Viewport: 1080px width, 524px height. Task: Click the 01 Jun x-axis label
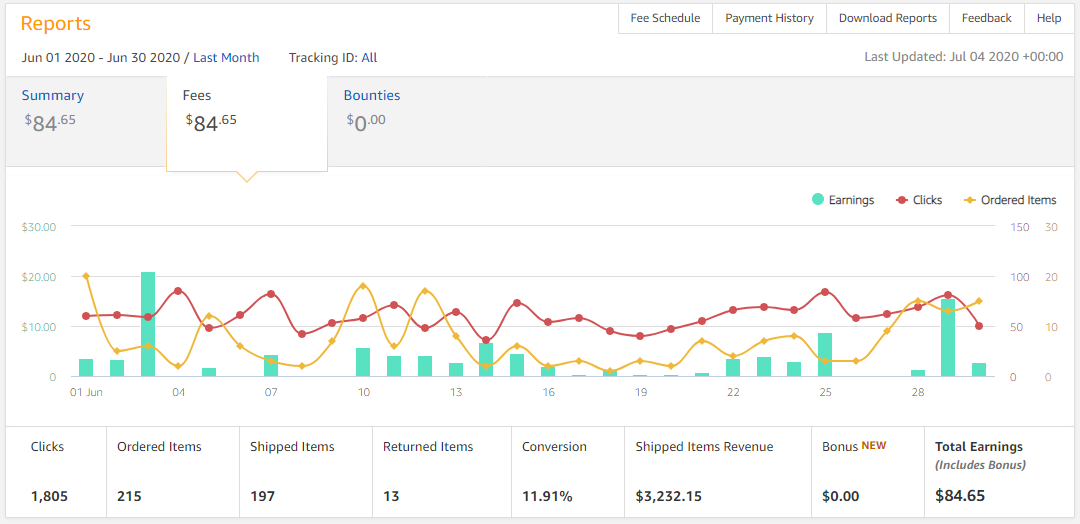point(86,392)
